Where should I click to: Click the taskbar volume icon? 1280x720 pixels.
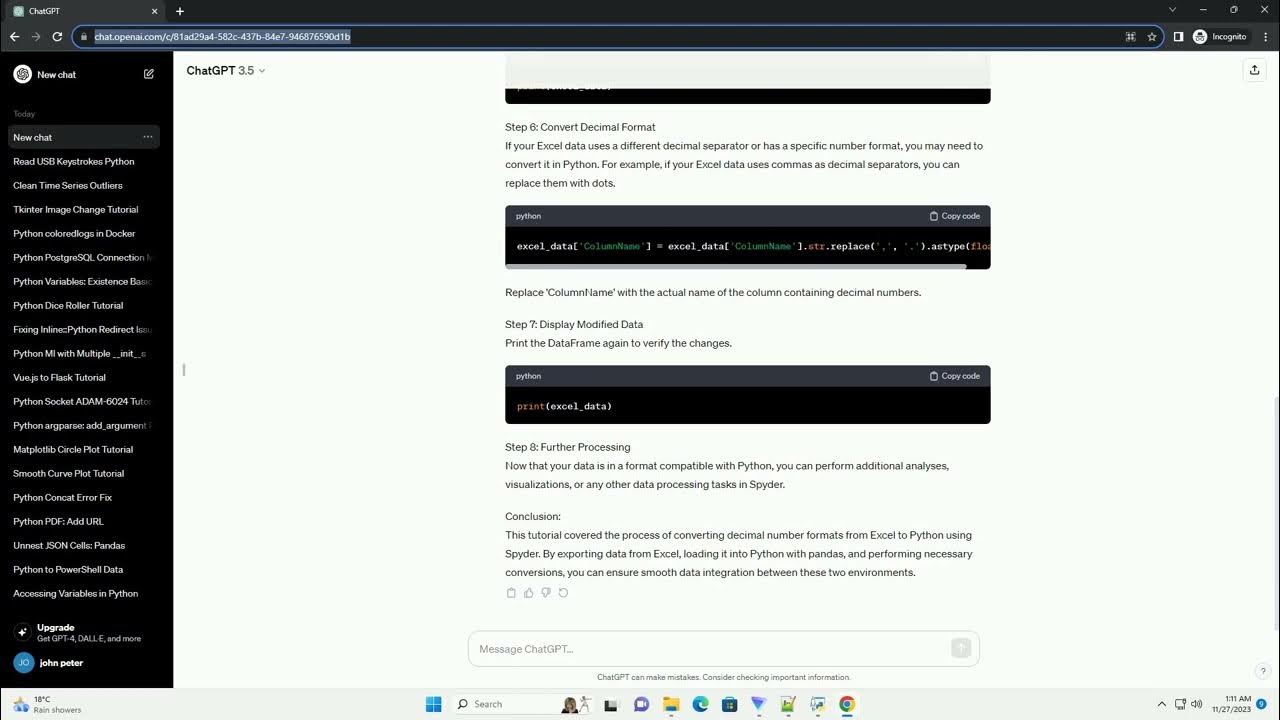[1197, 704]
